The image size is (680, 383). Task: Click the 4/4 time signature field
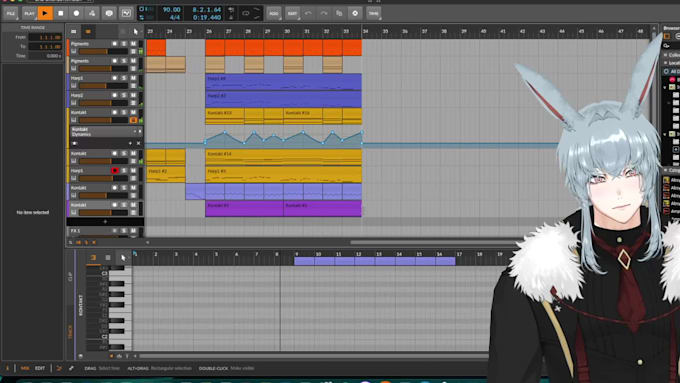pyautogui.click(x=174, y=17)
